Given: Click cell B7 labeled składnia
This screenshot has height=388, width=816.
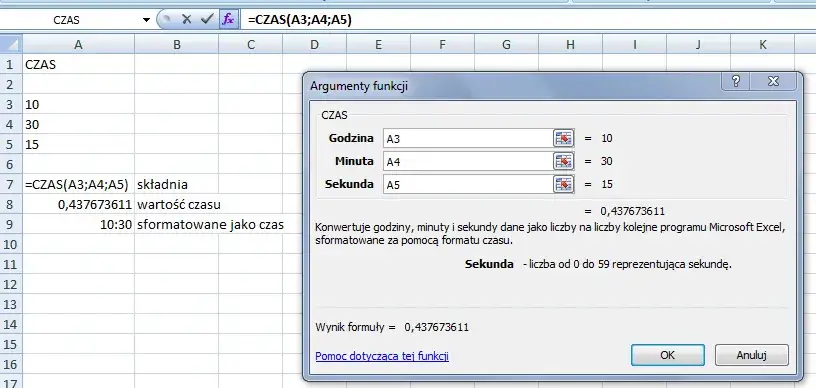Looking at the screenshot, I should [176, 184].
